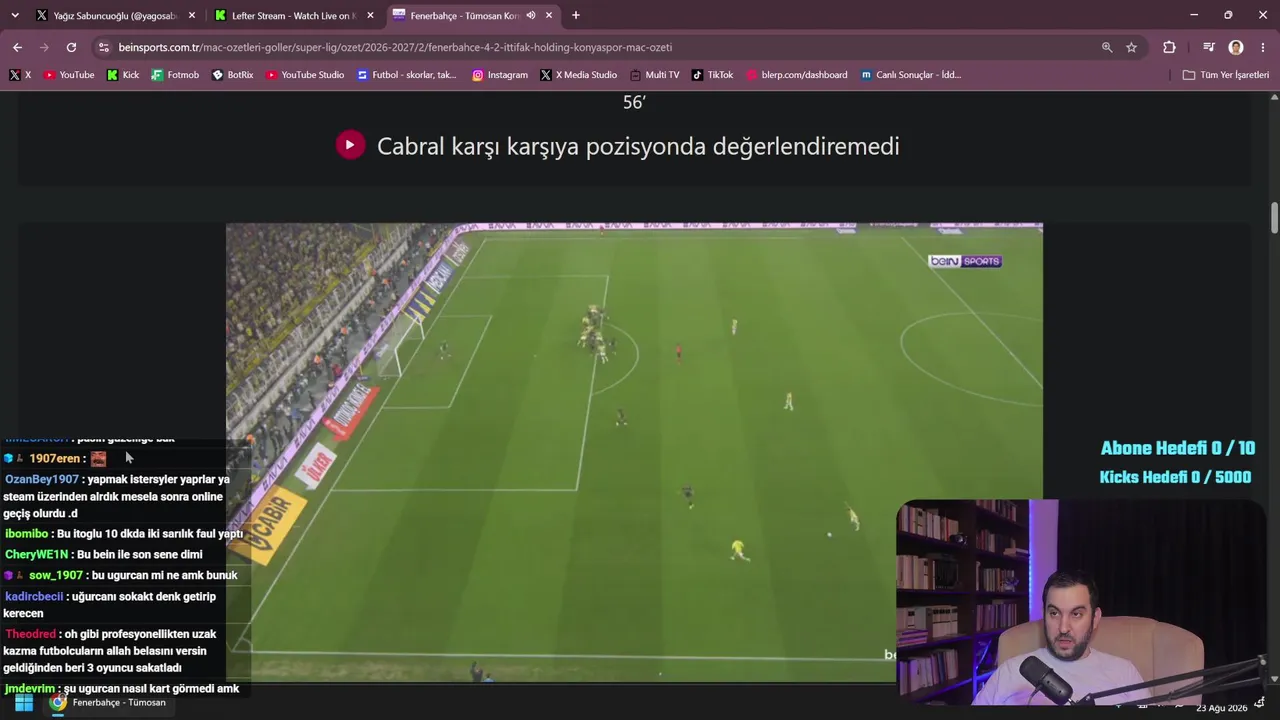The width and height of the screenshot is (1280, 720).
Task: Click username ibomibo in chat
Action: [26, 534]
